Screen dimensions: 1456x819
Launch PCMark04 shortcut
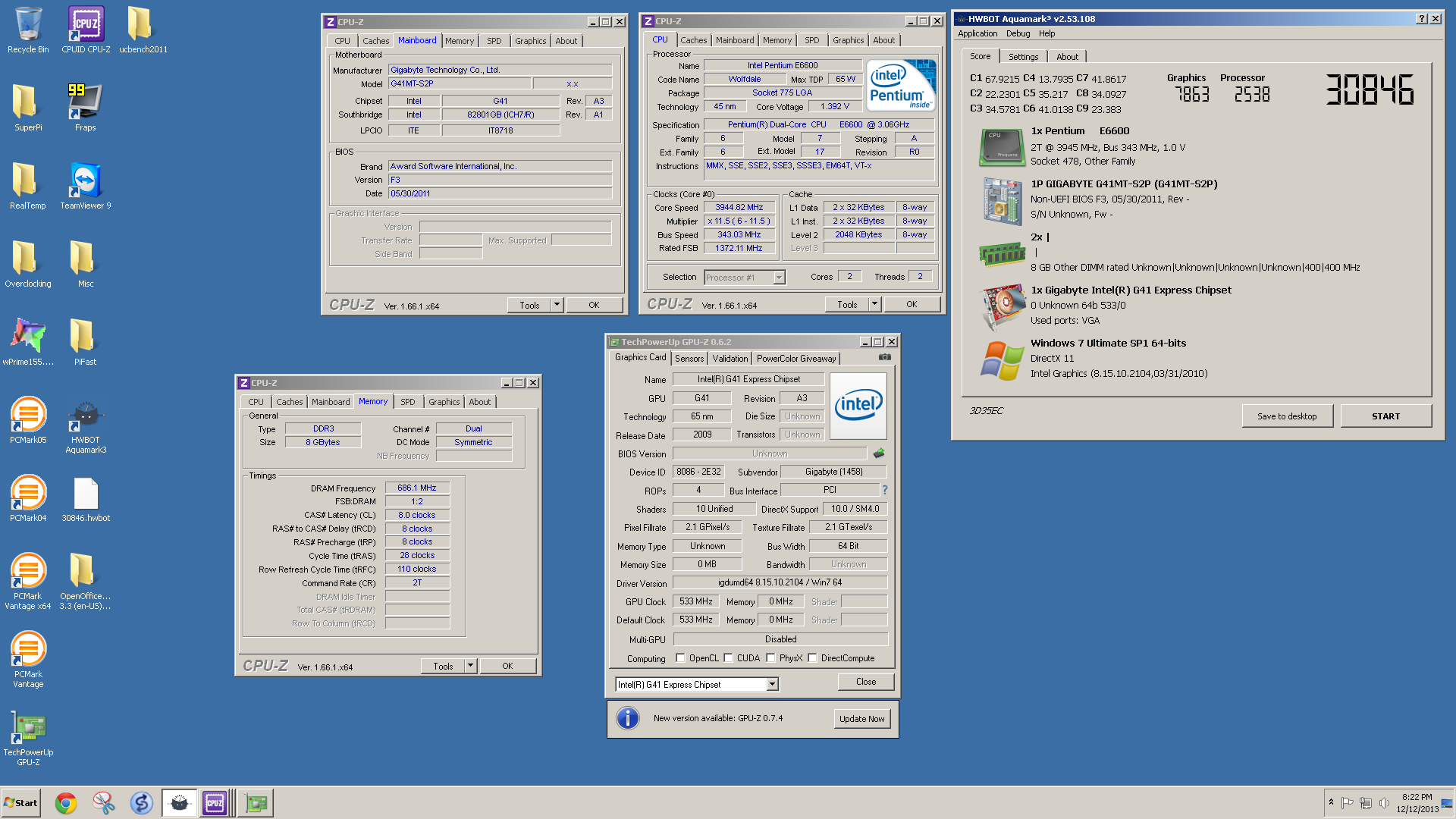pos(28,499)
